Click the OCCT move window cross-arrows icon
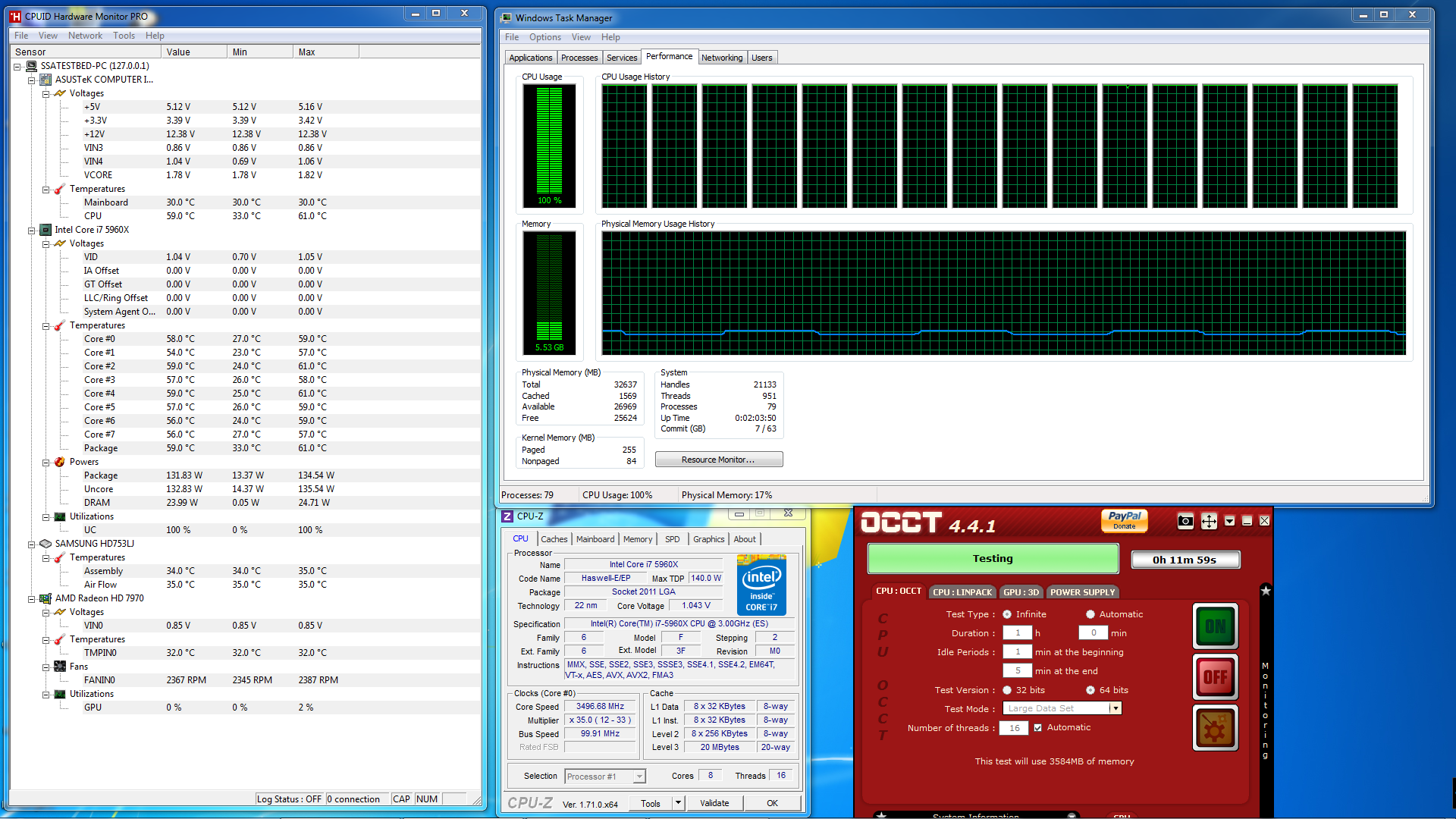The image size is (1456, 819). (x=1209, y=521)
